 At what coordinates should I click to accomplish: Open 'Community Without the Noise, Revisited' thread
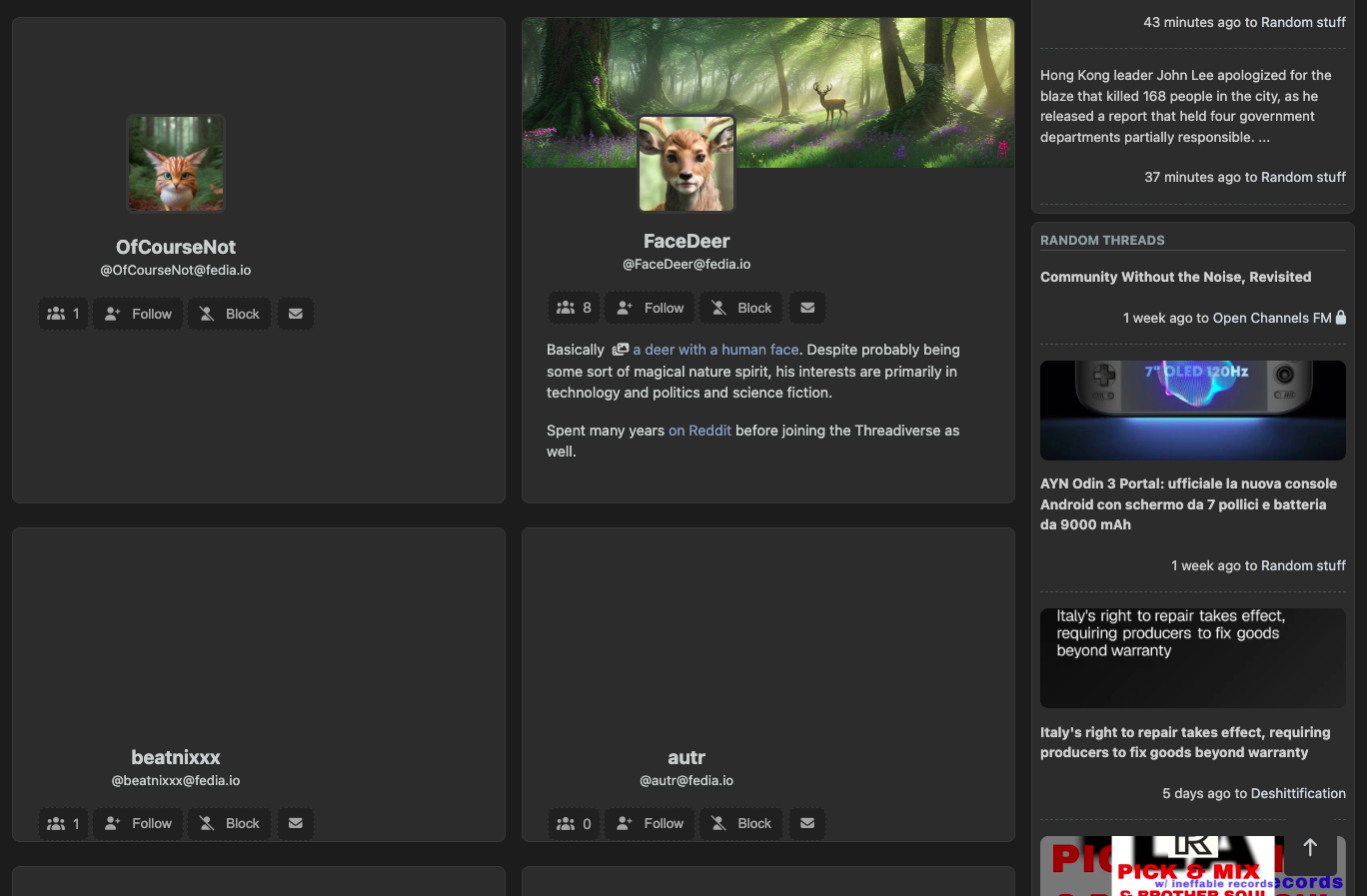[x=1175, y=277]
